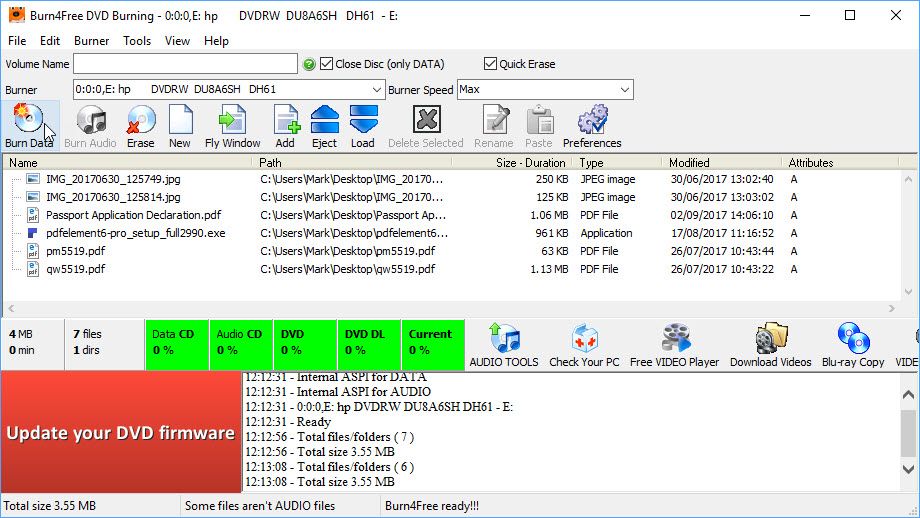Viewport: 920px width, 518px height.
Task: Create a new compilation with New icon
Action: click(x=180, y=126)
